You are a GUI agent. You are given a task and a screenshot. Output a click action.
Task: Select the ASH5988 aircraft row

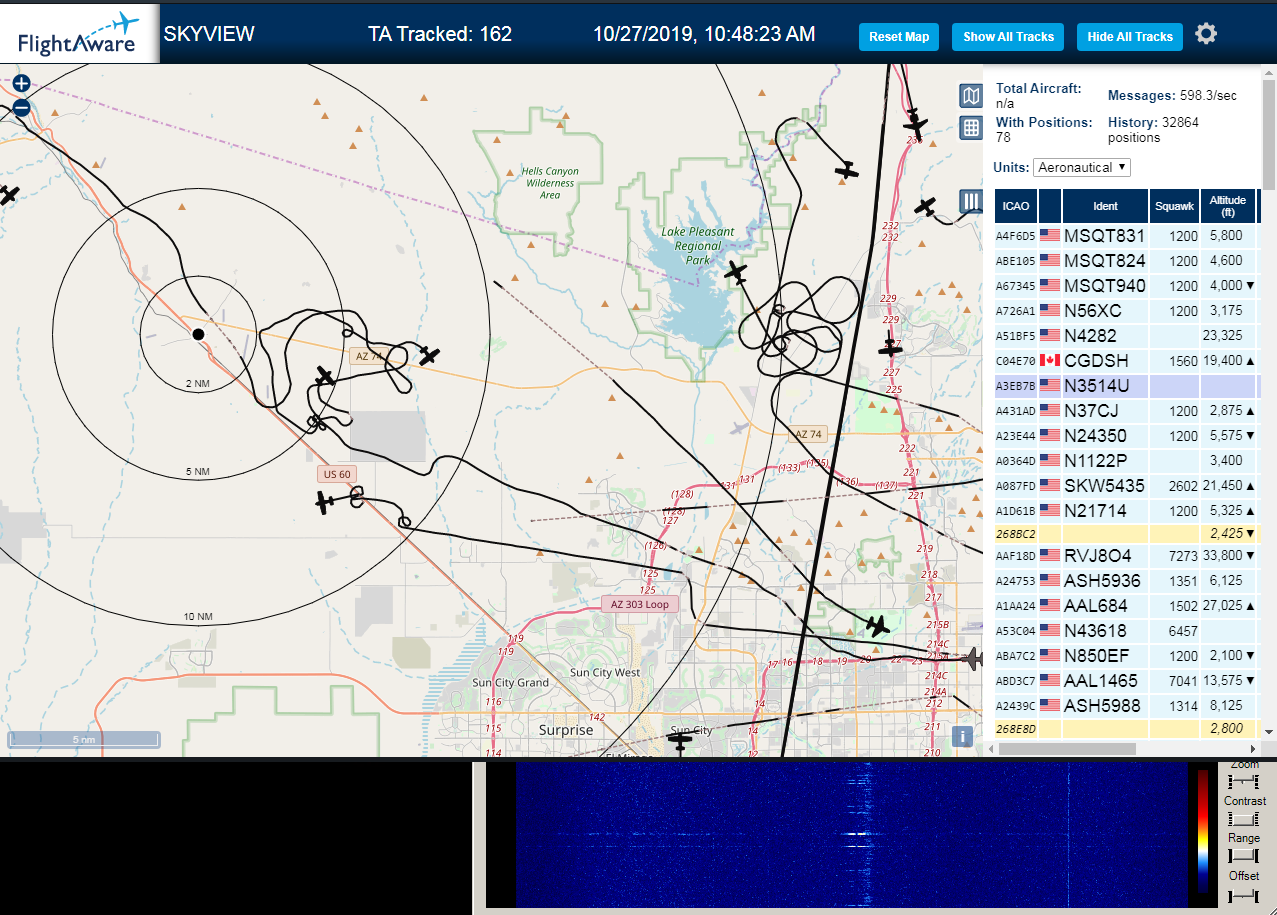[1126, 706]
